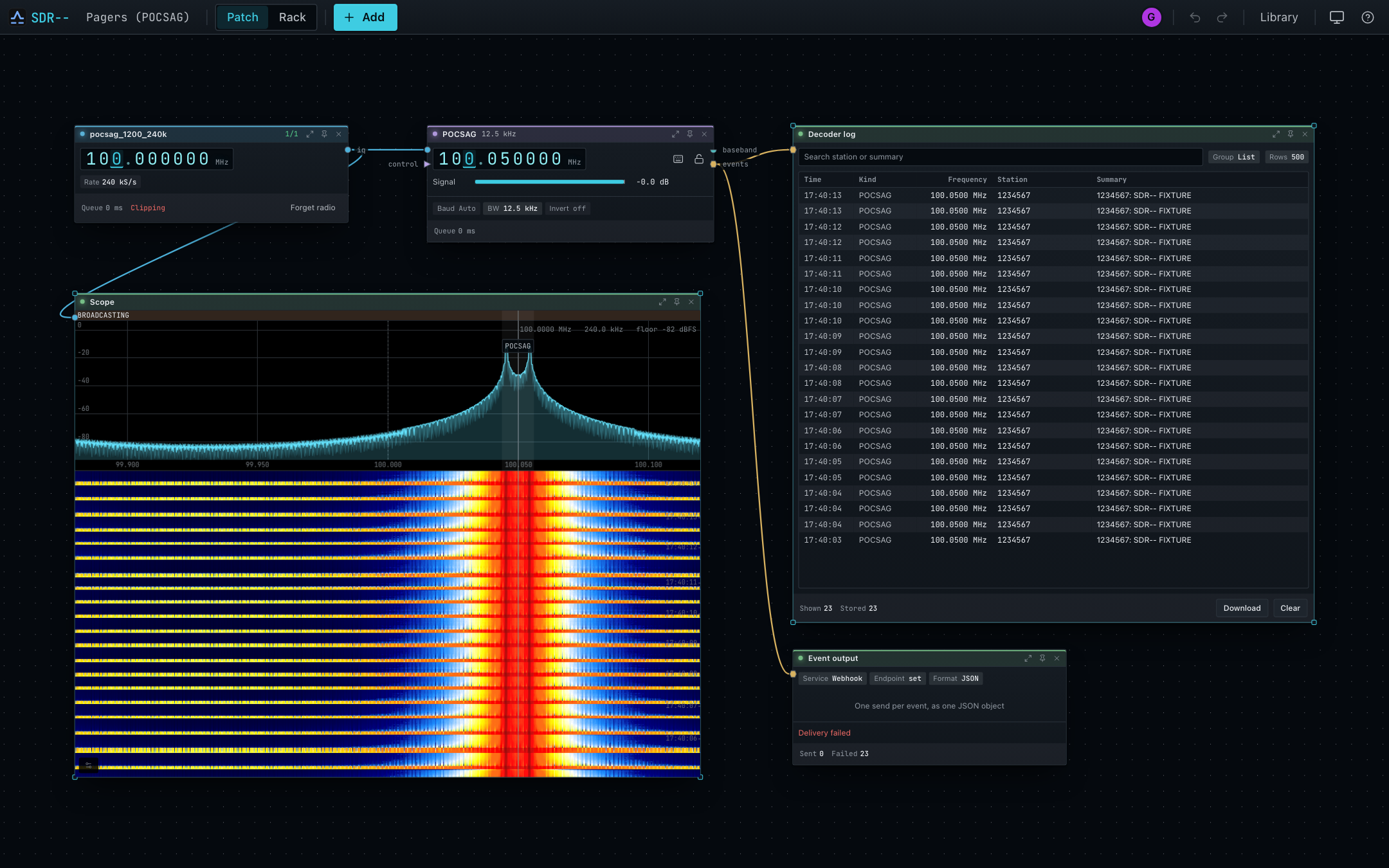Open the G user avatar
The height and width of the screenshot is (868, 1389).
(1151, 17)
